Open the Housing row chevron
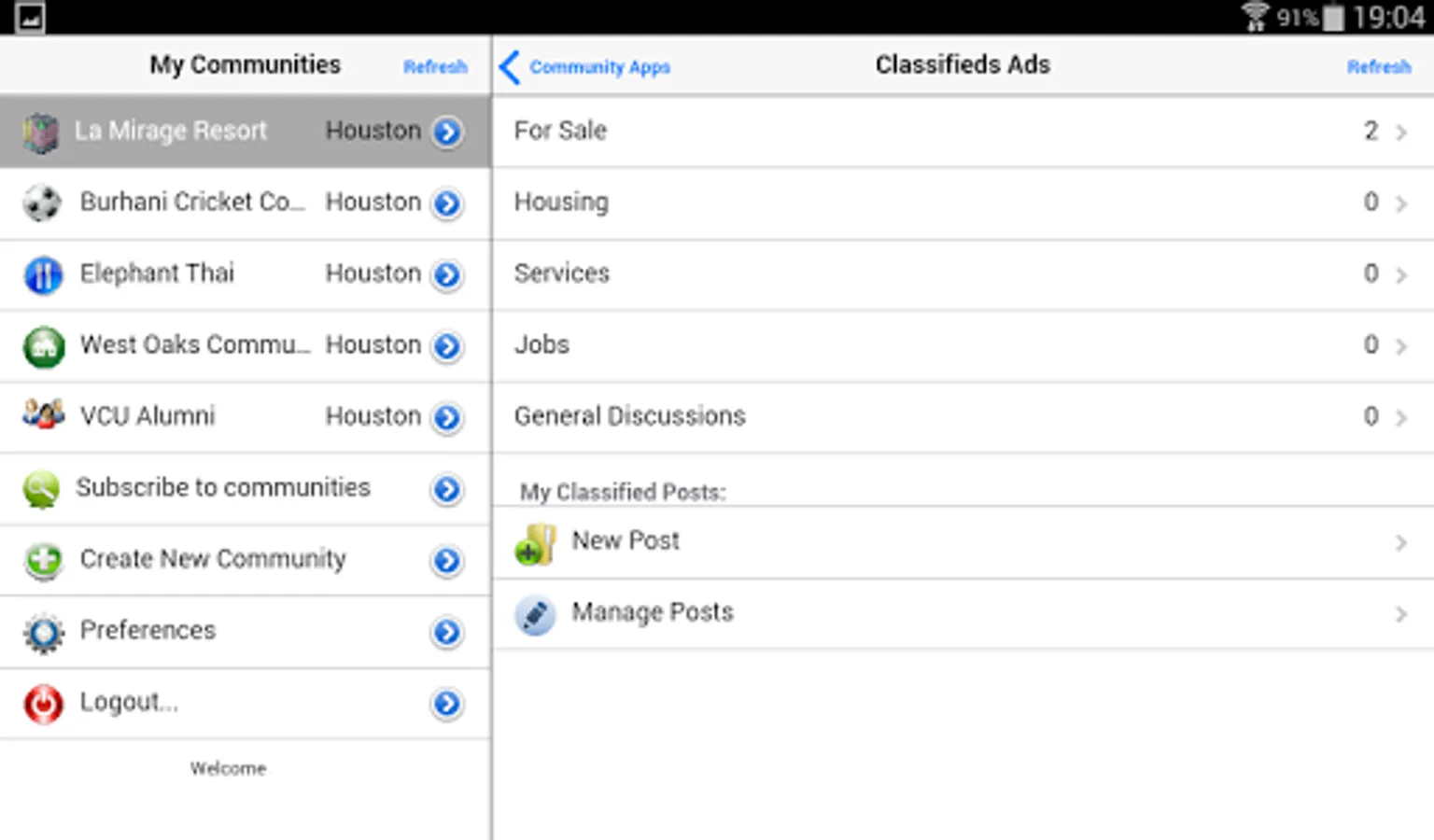 [1400, 203]
